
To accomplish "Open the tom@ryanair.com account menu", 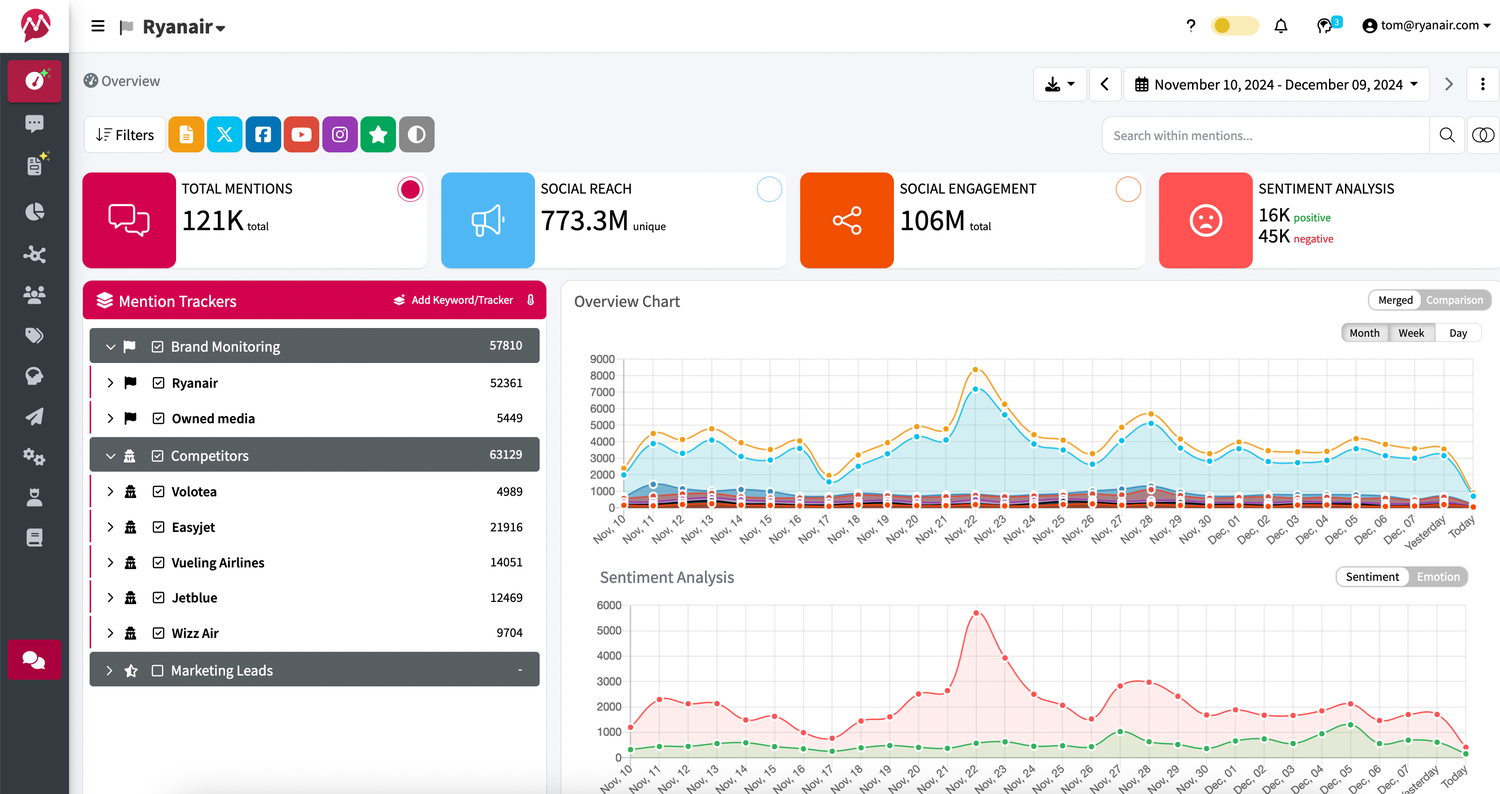I will (1426, 26).
